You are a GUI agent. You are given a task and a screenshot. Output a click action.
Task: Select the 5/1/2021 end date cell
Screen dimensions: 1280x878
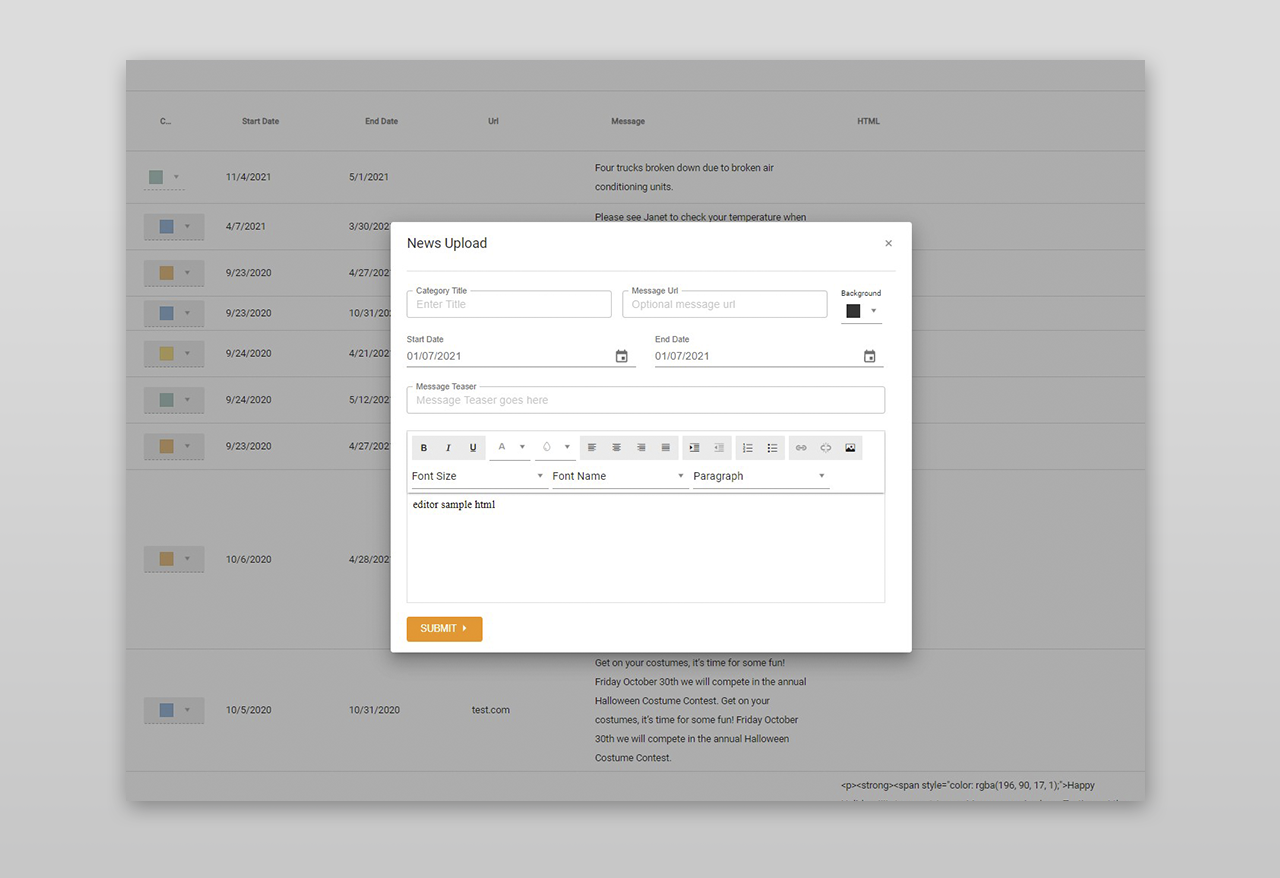pos(369,177)
